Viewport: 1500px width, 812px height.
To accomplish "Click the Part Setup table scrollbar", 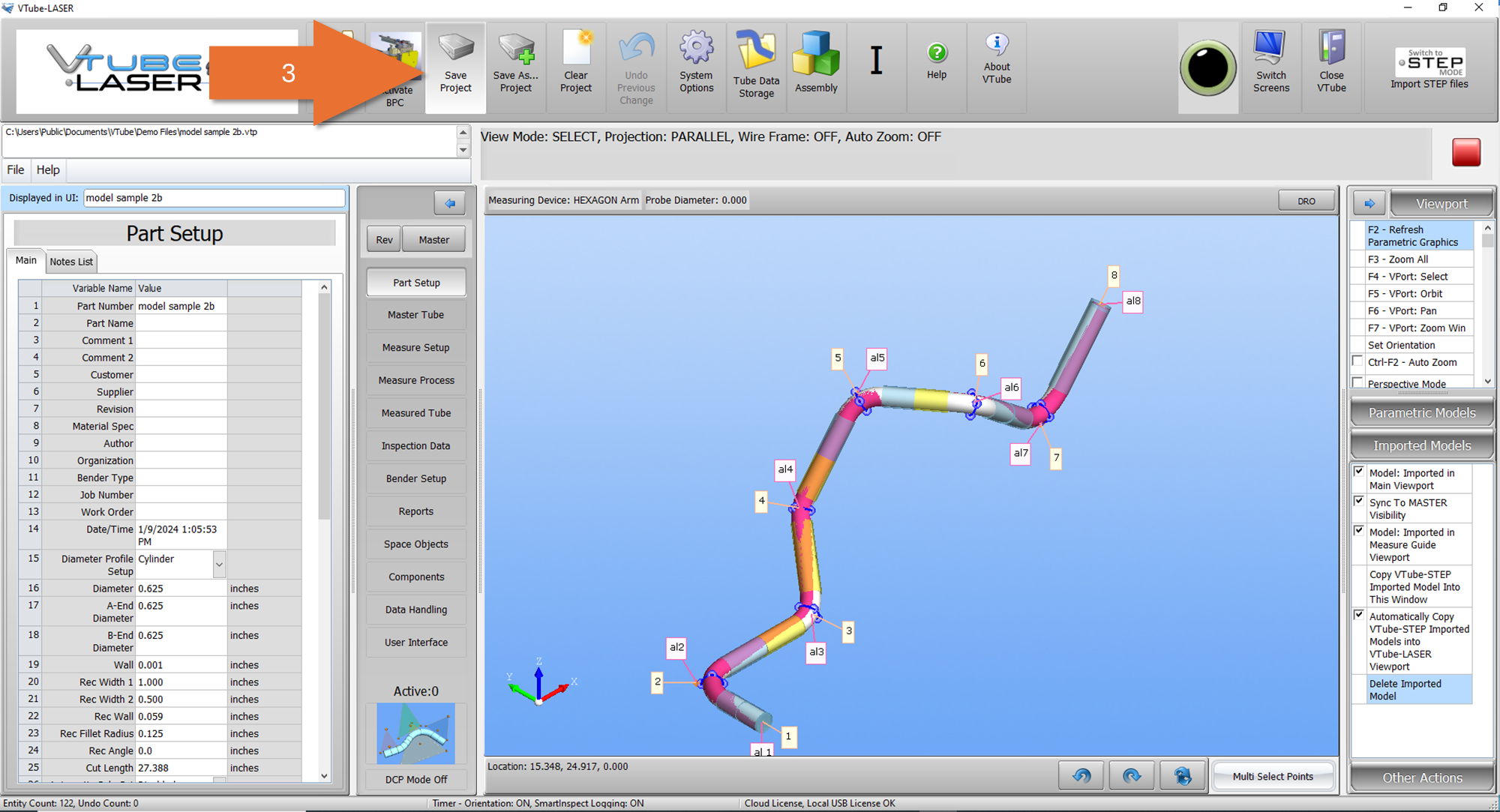I will (324, 532).
